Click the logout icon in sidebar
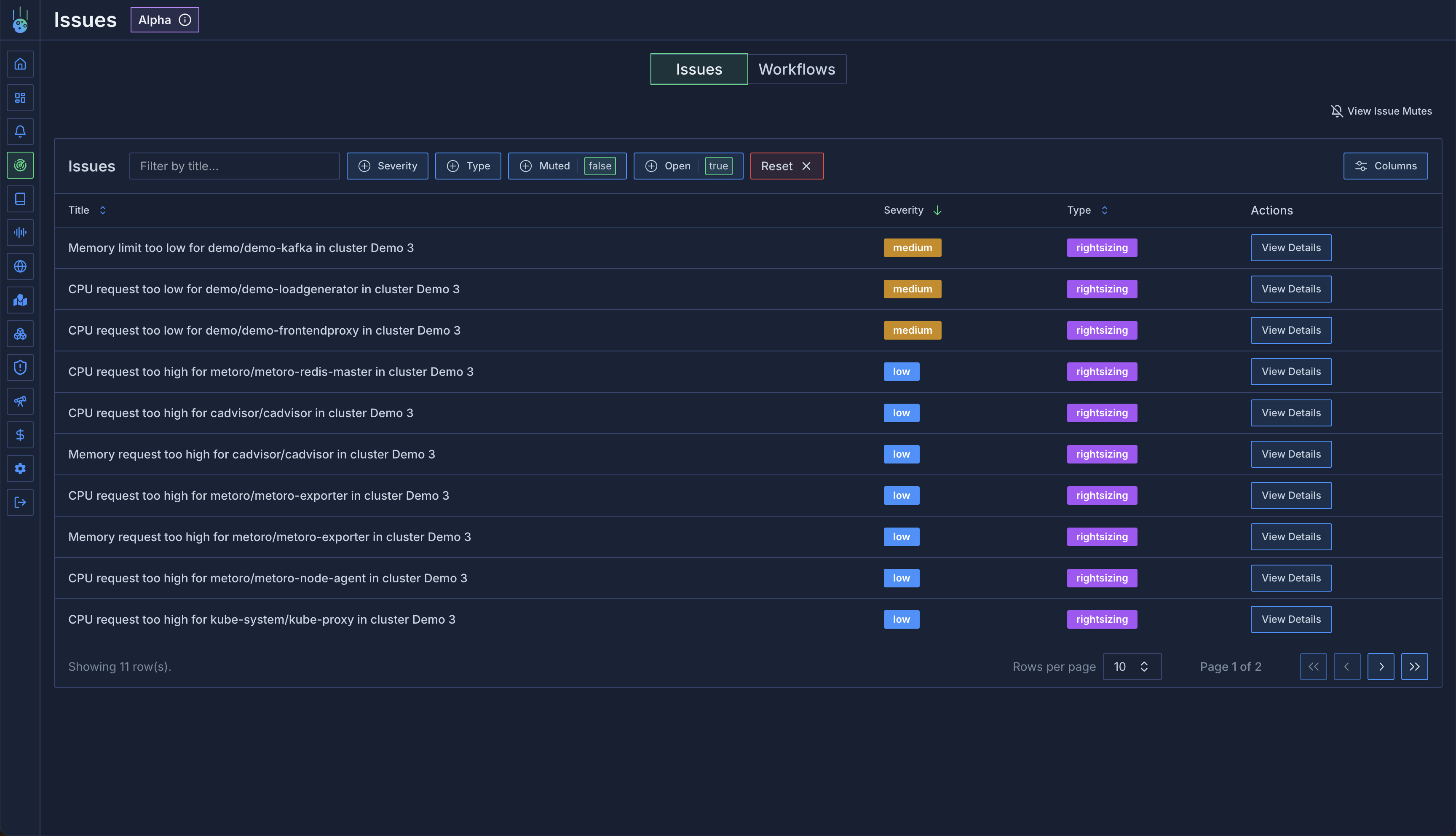The height and width of the screenshot is (836, 1456). pos(20,502)
